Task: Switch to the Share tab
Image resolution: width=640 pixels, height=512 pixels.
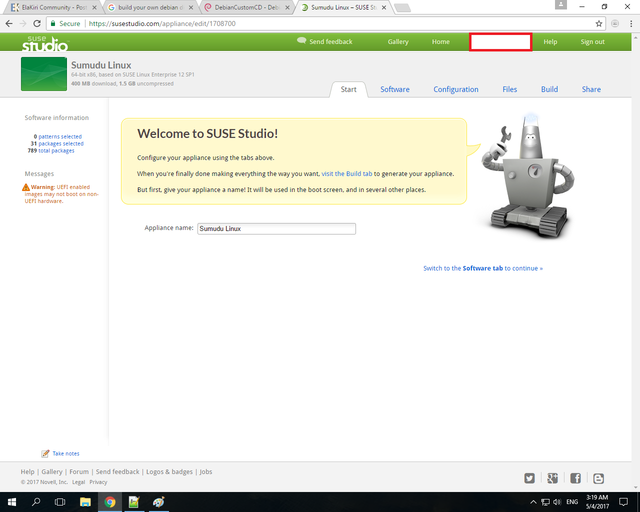Action: [591, 89]
